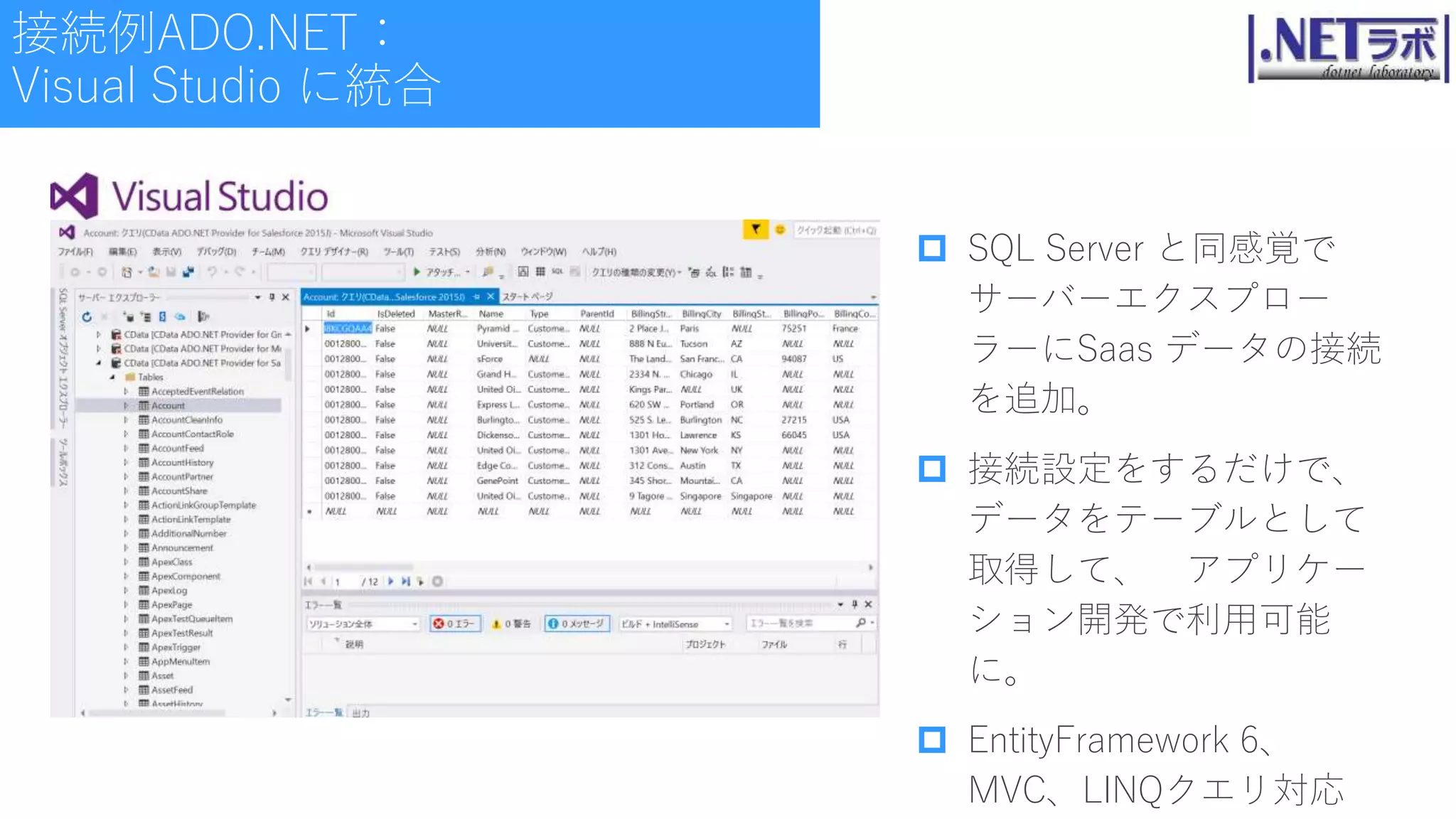Open the File menu

75,252
